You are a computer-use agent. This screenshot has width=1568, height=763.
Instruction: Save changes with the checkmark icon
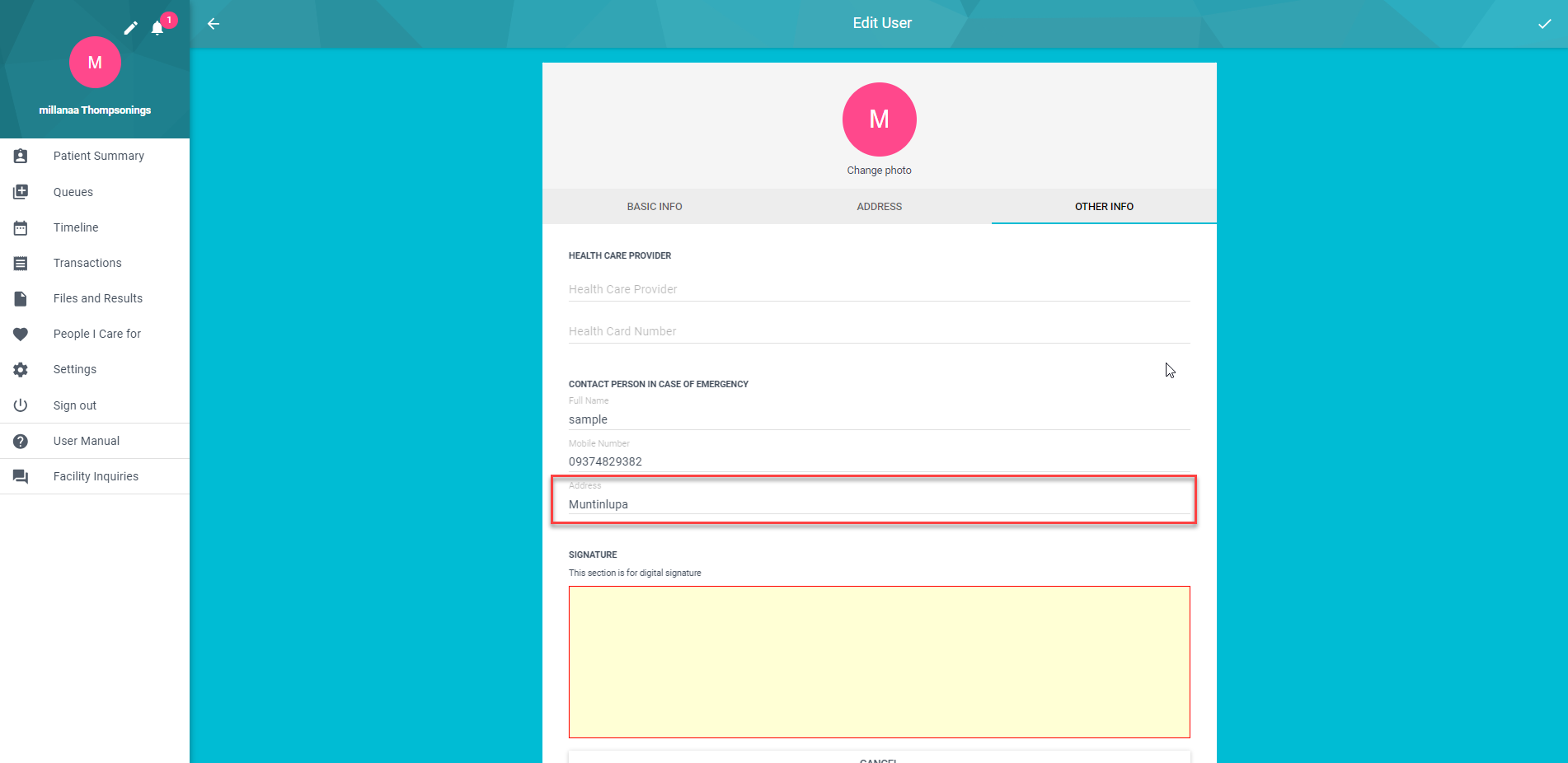pos(1544,24)
